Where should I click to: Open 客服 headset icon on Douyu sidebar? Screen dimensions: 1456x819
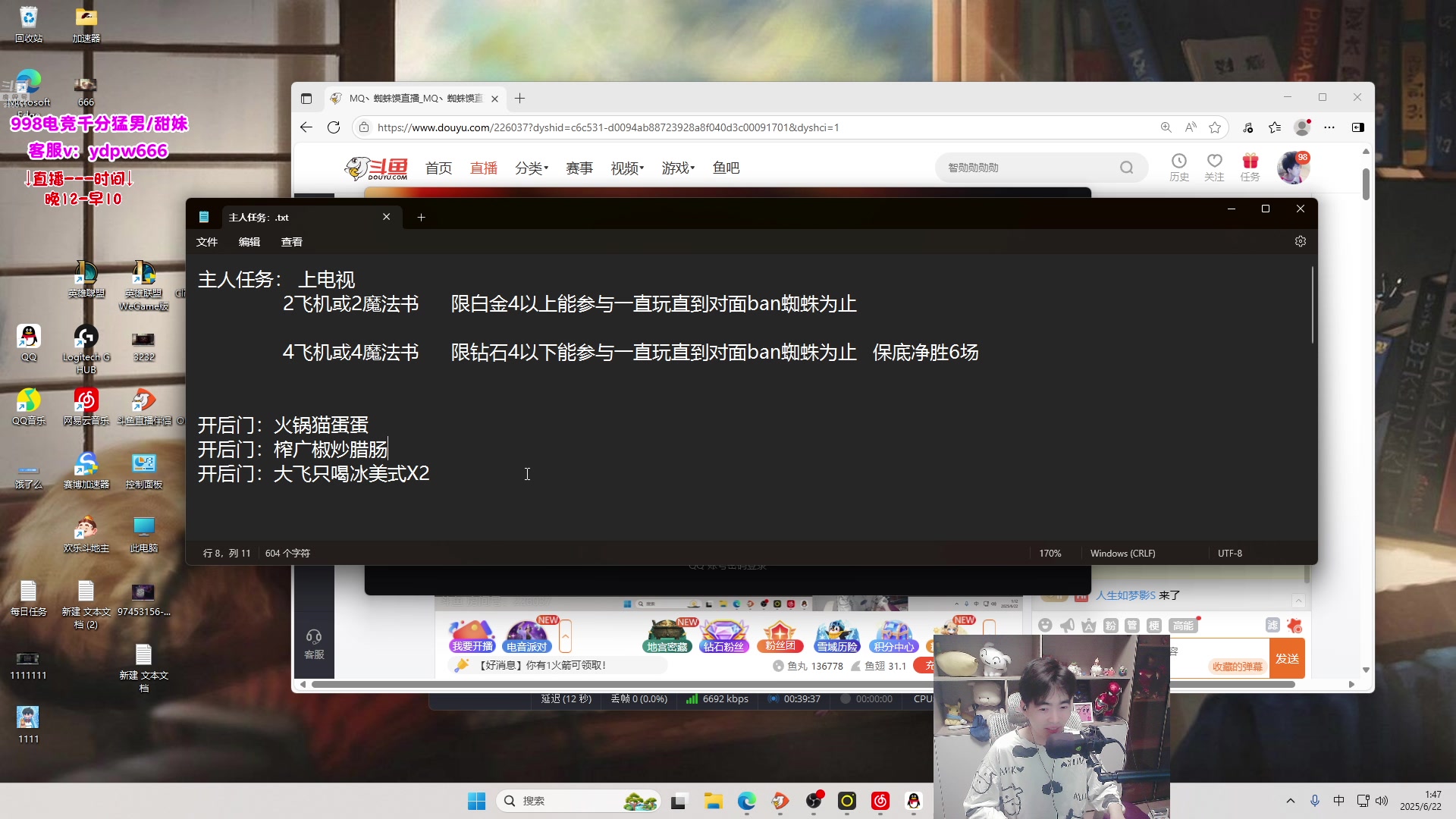(x=314, y=644)
